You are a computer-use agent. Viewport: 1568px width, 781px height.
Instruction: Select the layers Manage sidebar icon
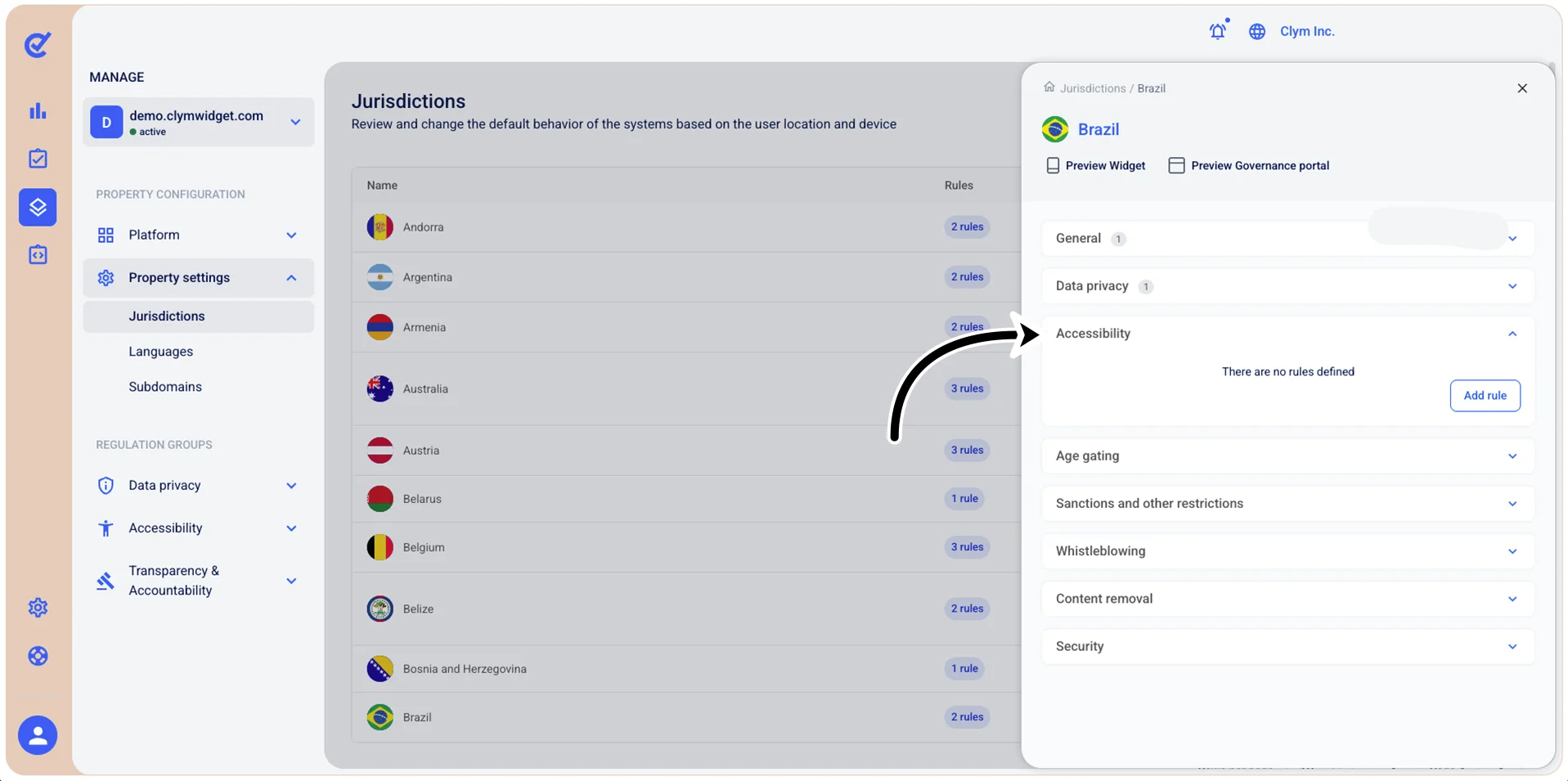coord(38,207)
